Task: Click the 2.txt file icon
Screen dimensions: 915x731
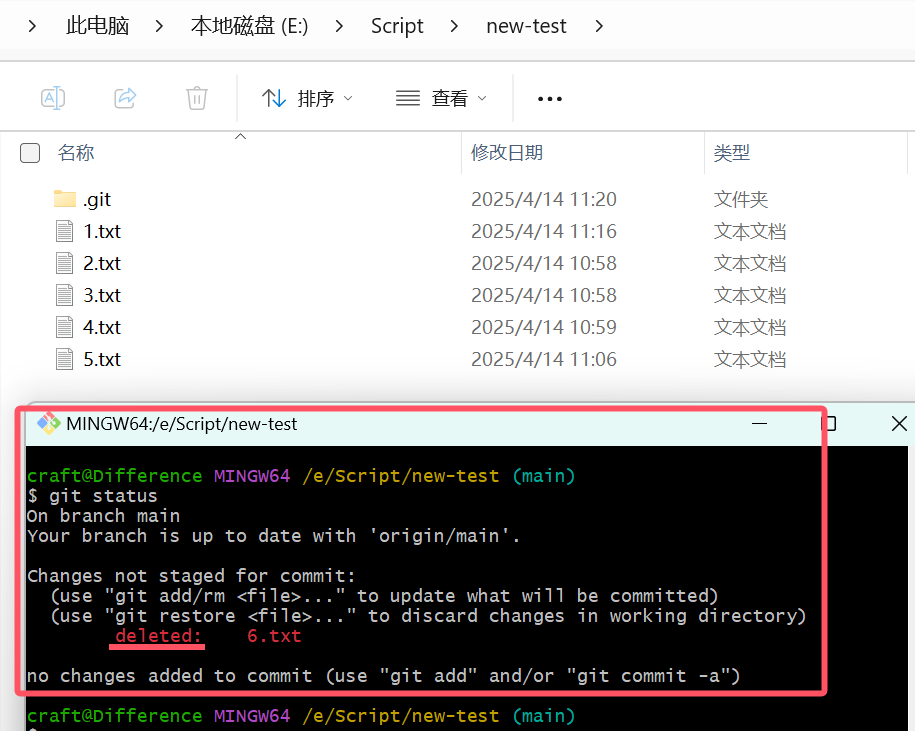Action: pos(65,263)
